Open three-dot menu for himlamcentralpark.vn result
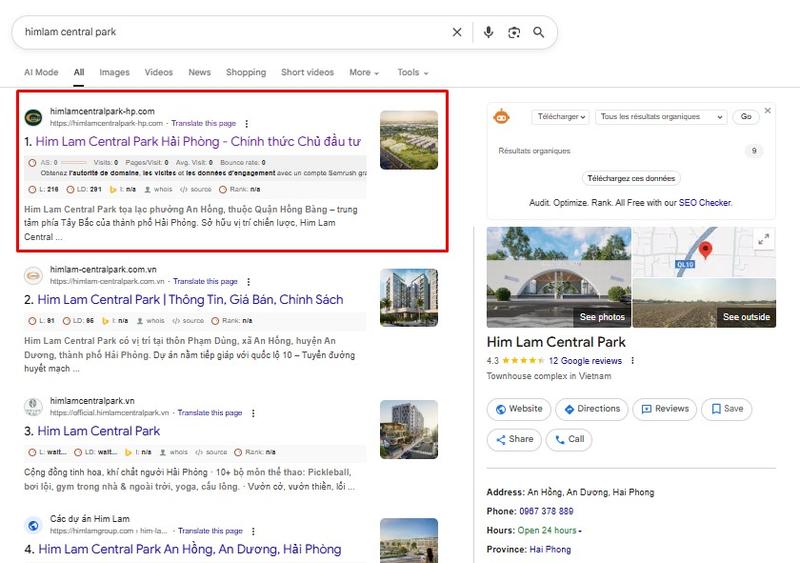Viewport: 800px width, 563px height. click(253, 413)
